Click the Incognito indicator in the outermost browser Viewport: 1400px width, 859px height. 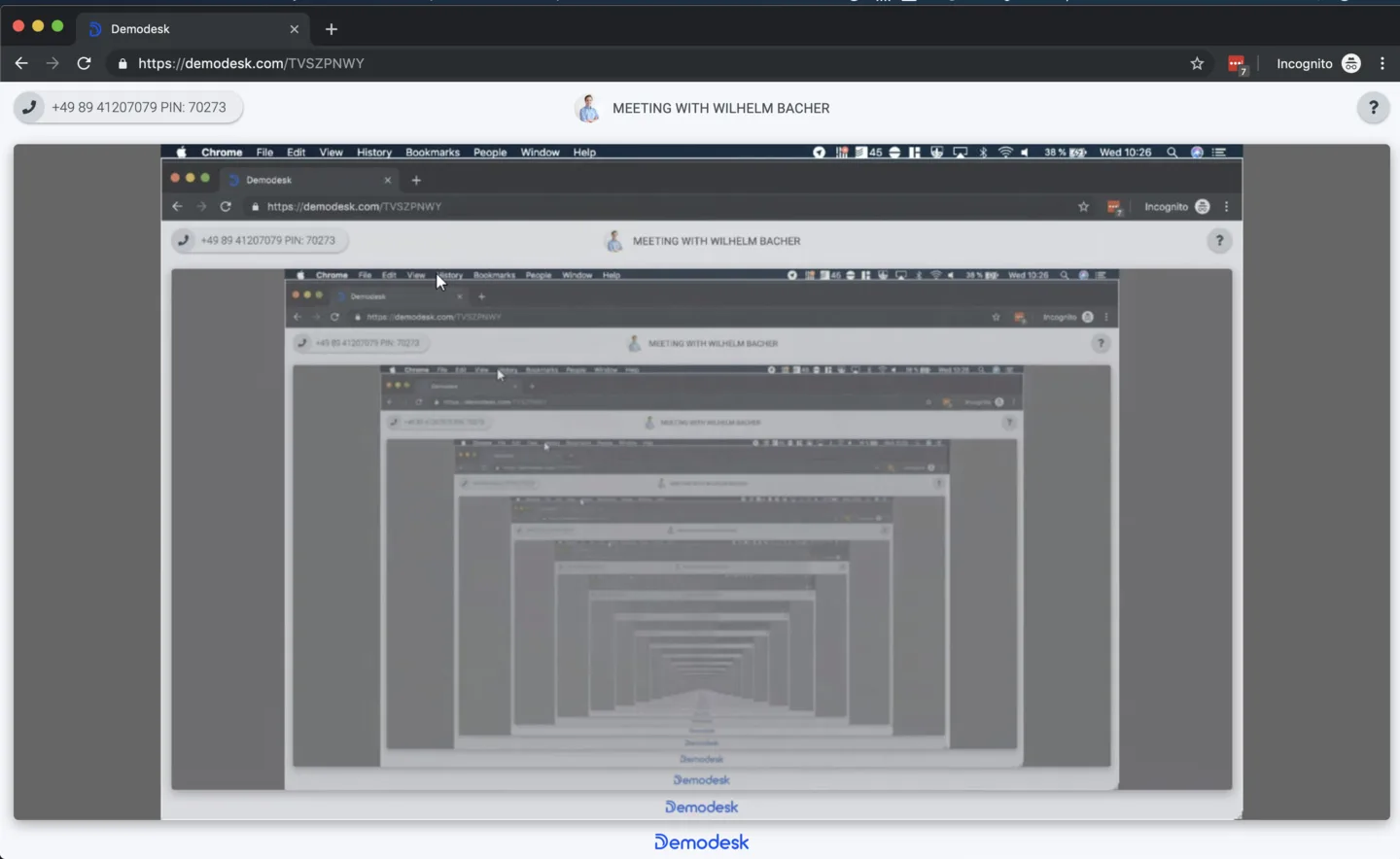pyautogui.click(x=1318, y=63)
